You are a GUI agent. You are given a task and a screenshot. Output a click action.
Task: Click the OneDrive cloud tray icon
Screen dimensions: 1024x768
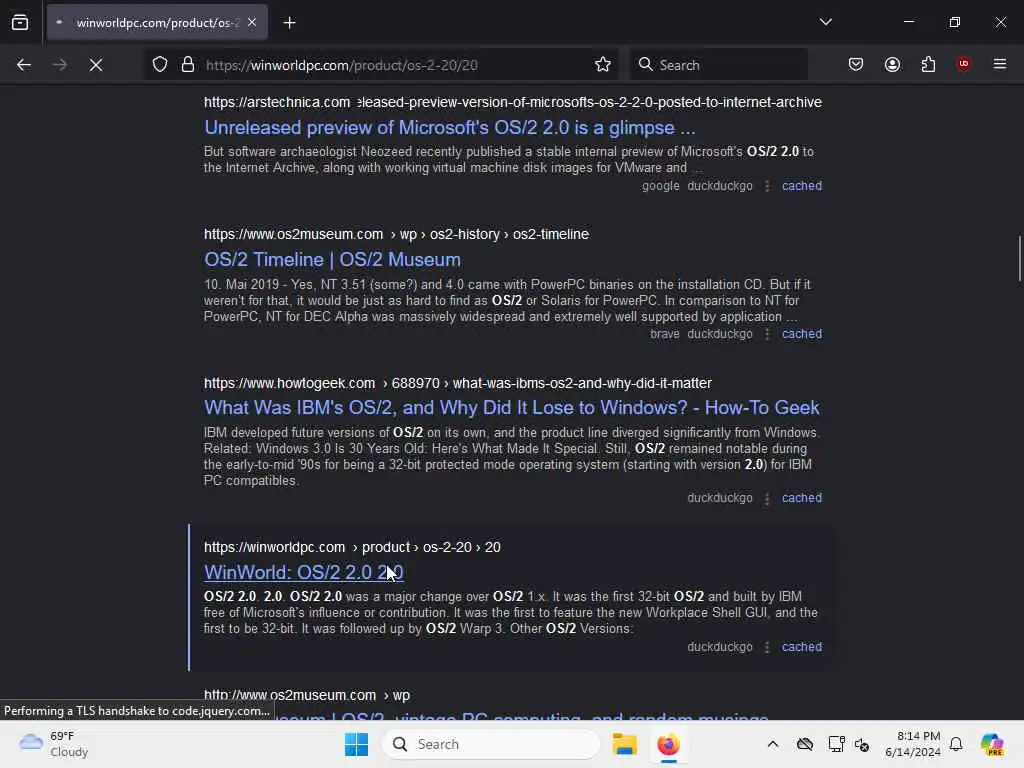805,744
